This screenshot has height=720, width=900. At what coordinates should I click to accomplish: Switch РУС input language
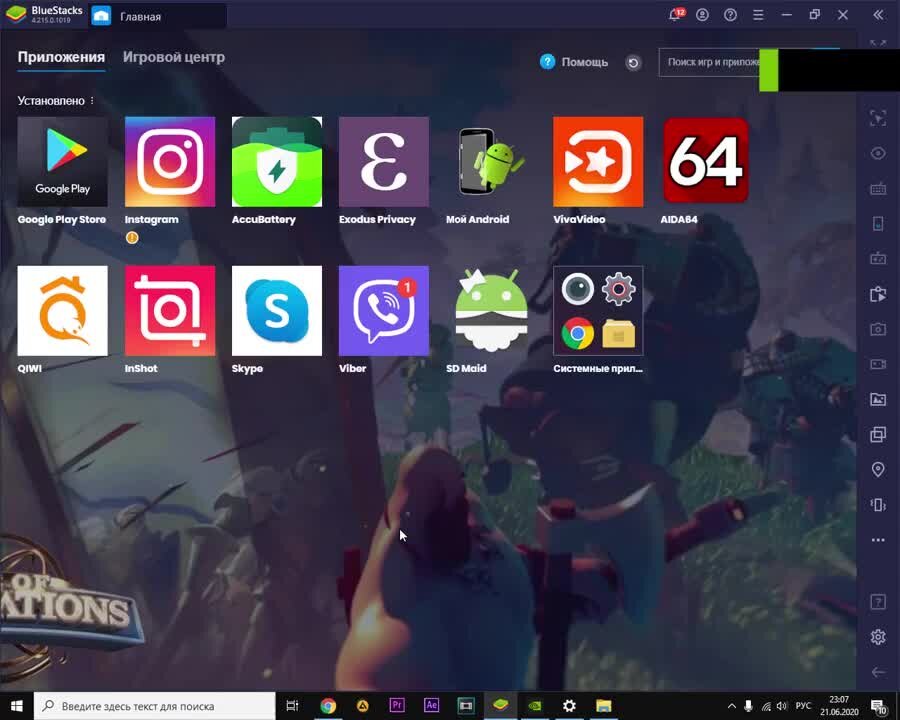pyautogui.click(x=803, y=706)
